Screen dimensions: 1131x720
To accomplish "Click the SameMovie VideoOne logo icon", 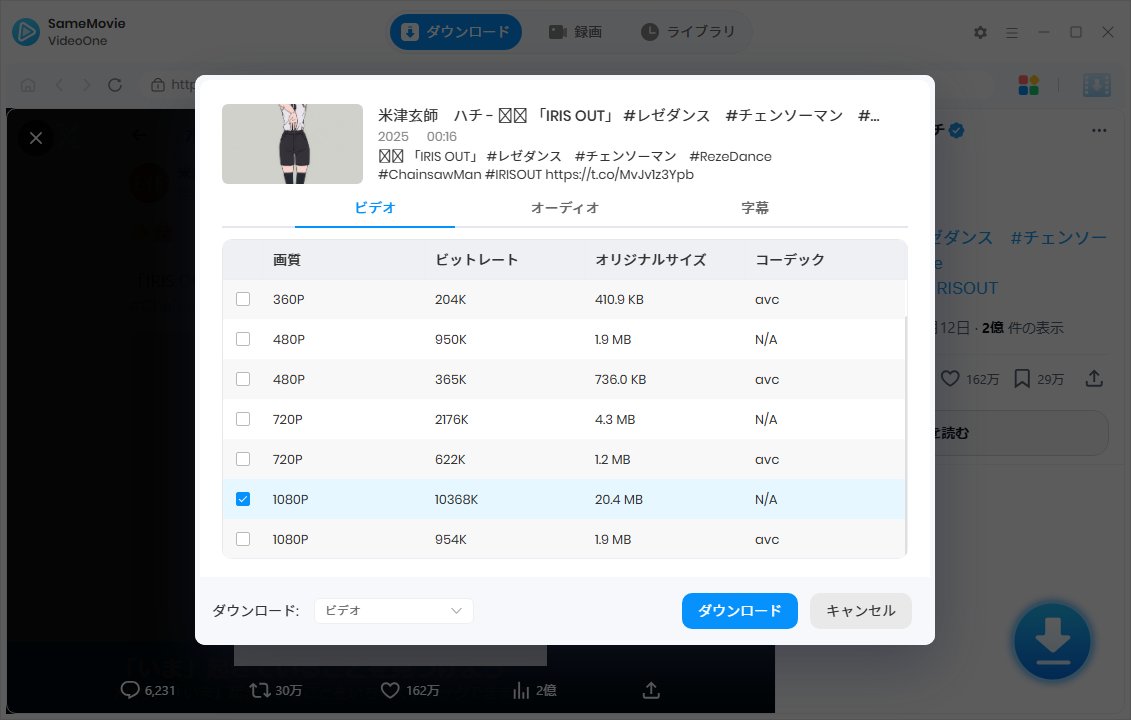I will coord(26,32).
